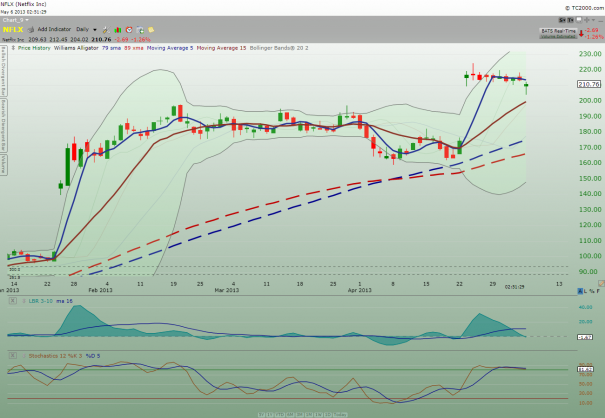Set the time range to Today
The height and width of the screenshot is (418, 605).
pyautogui.click(x=340, y=415)
